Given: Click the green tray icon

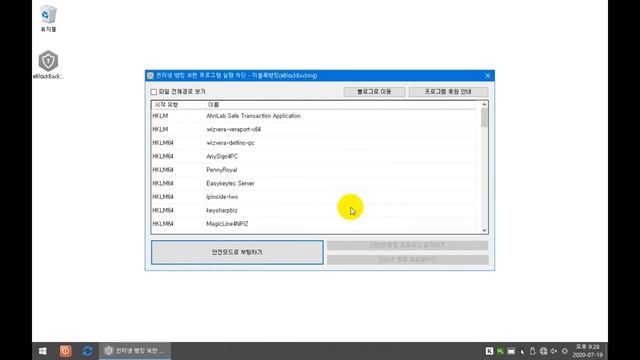Looking at the screenshot, I should coord(500,351).
